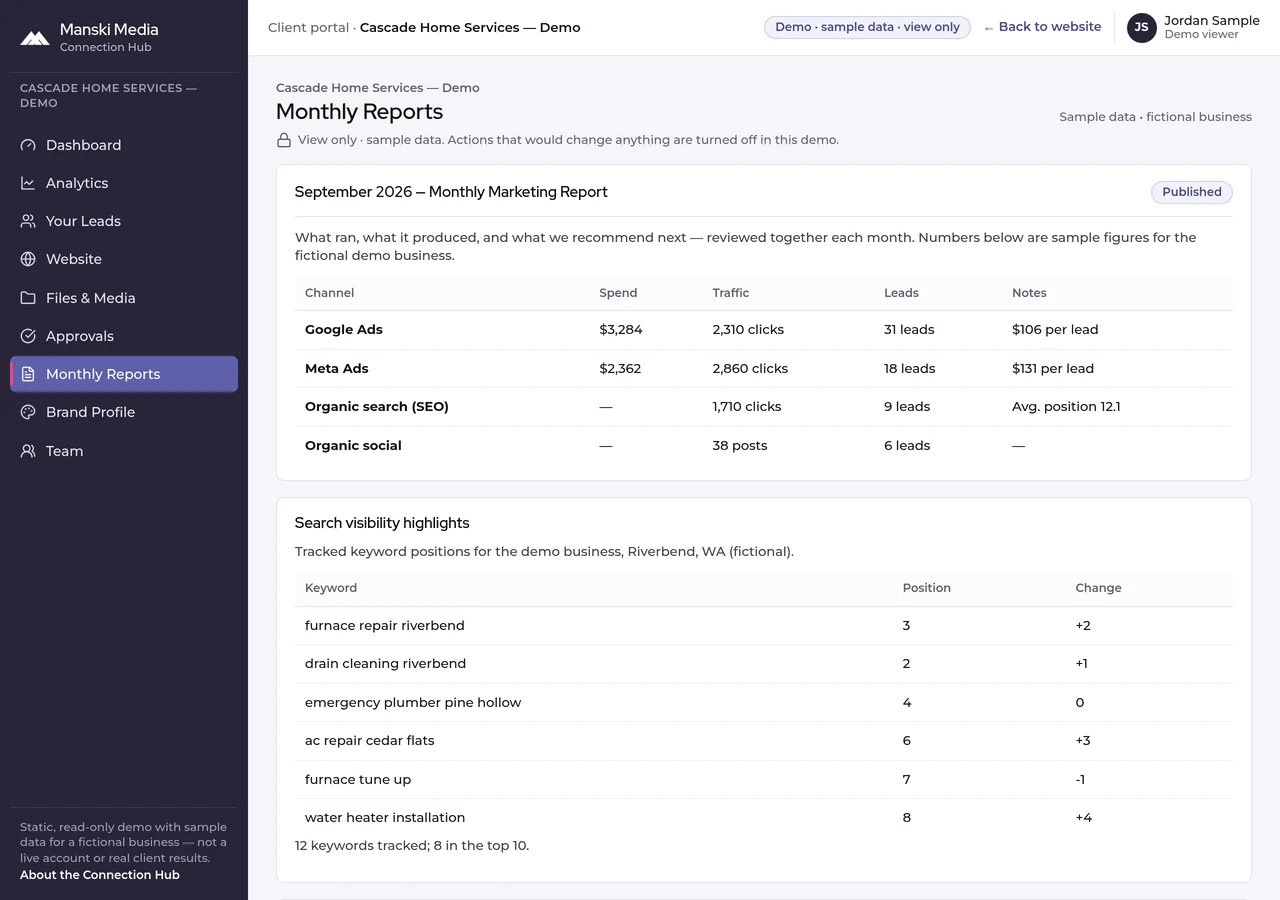Click the Client portal breadcrumb text

tap(308, 27)
